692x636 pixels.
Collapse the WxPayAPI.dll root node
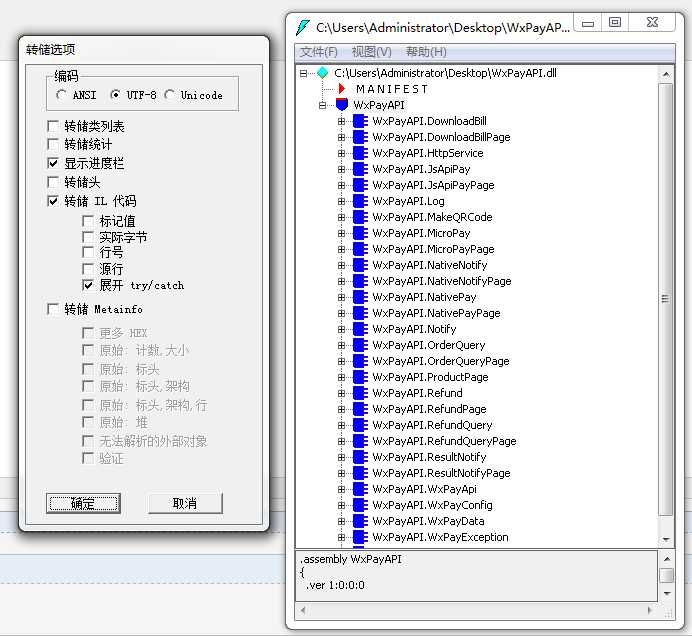pos(303,73)
